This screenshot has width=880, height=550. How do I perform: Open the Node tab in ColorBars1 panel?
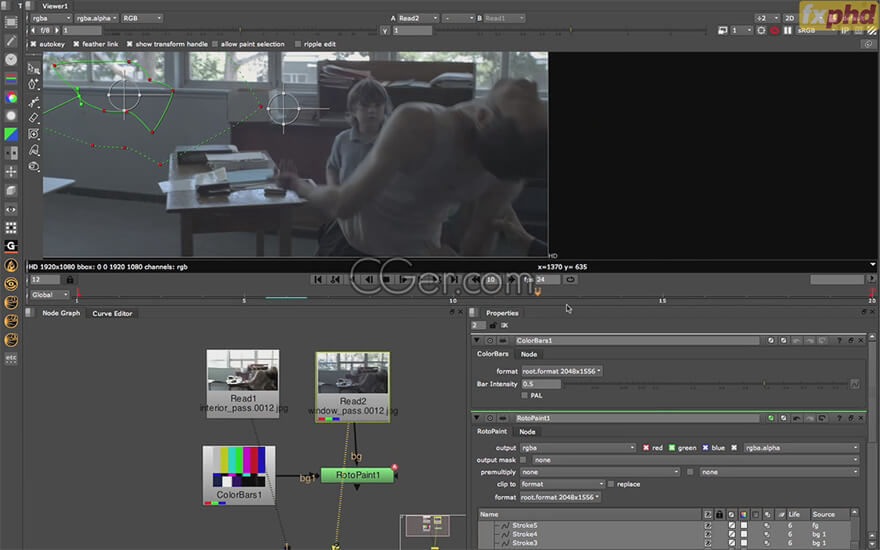[529, 354]
